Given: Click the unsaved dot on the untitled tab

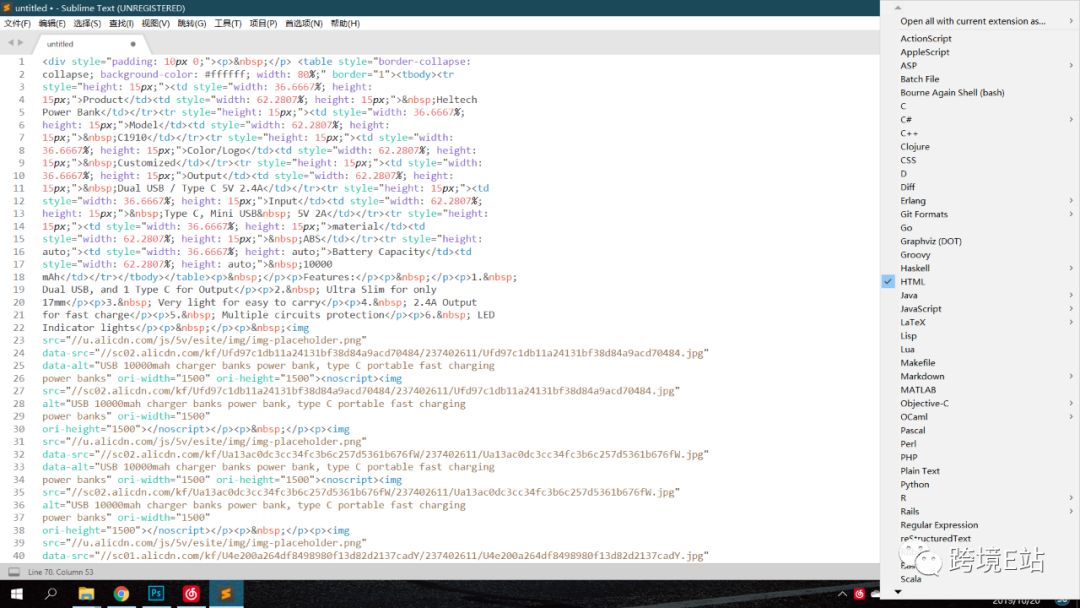Looking at the screenshot, I should tap(133, 44).
